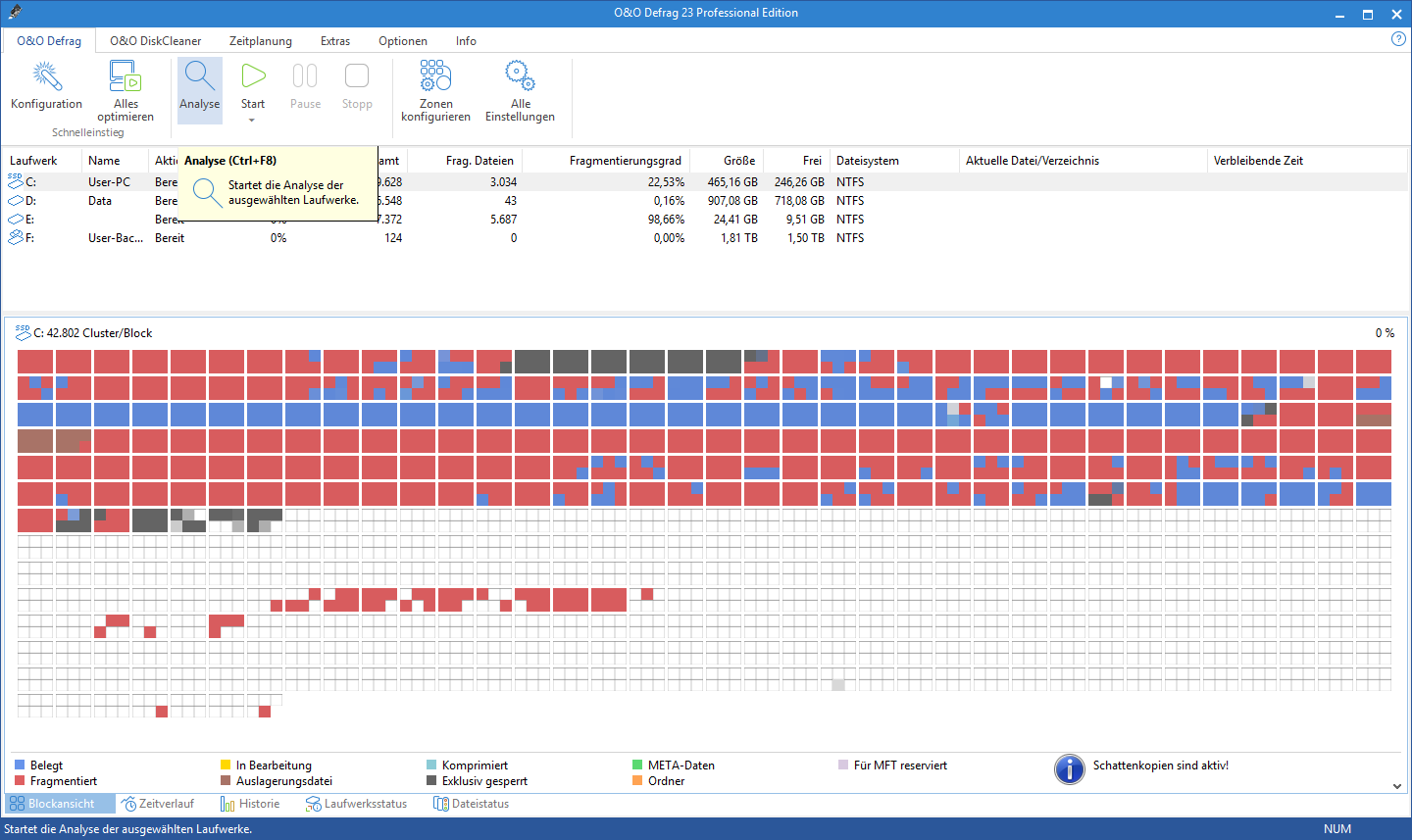This screenshot has width=1412, height=840.
Task: Click fragmentation value 98,66%
Action: pyautogui.click(x=666, y=220)
